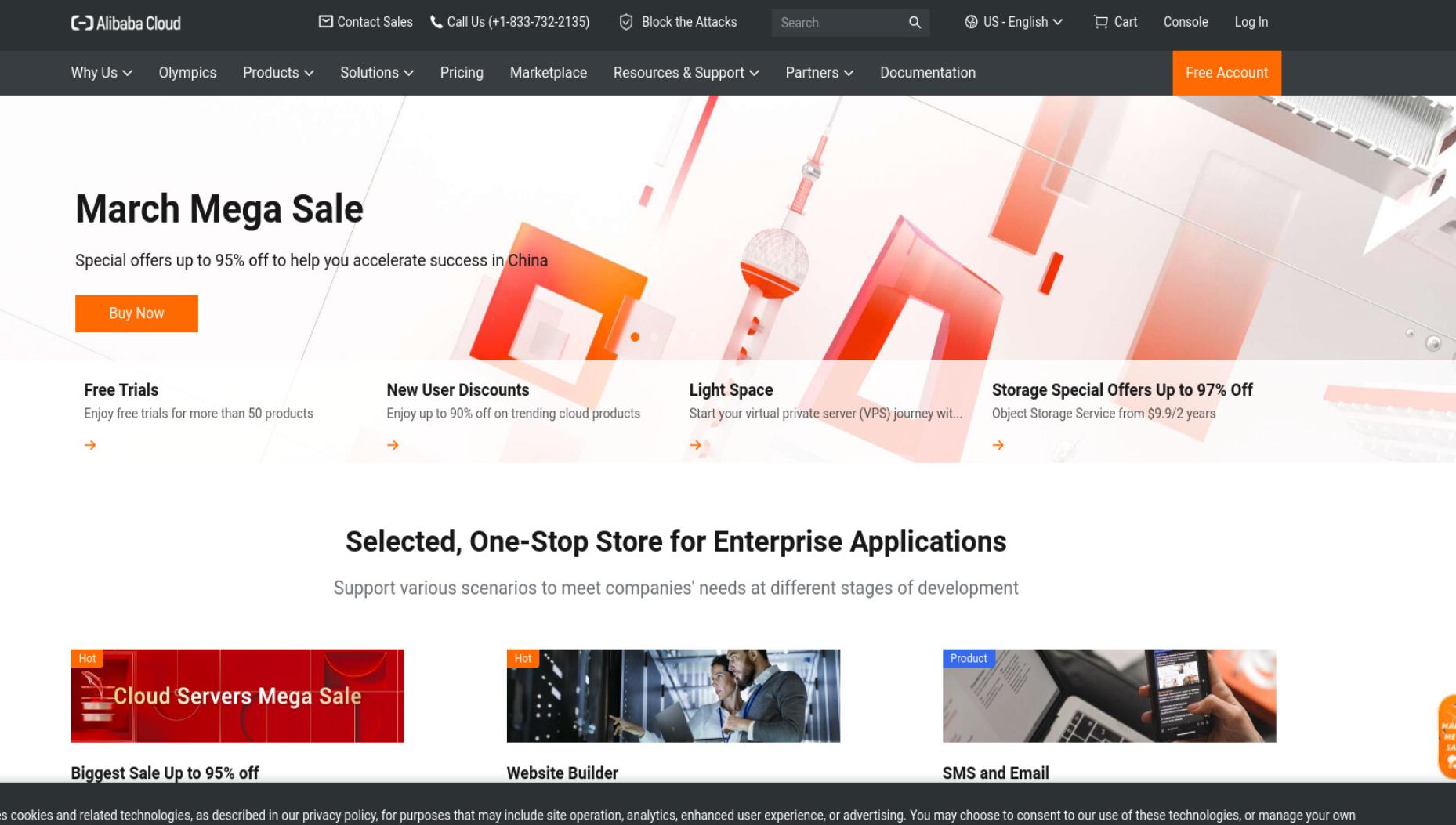The height and width of the screenshot is (825, 1456).
Task: Click the phone icon beside Call Us
Action: click(x=436, y=22)
